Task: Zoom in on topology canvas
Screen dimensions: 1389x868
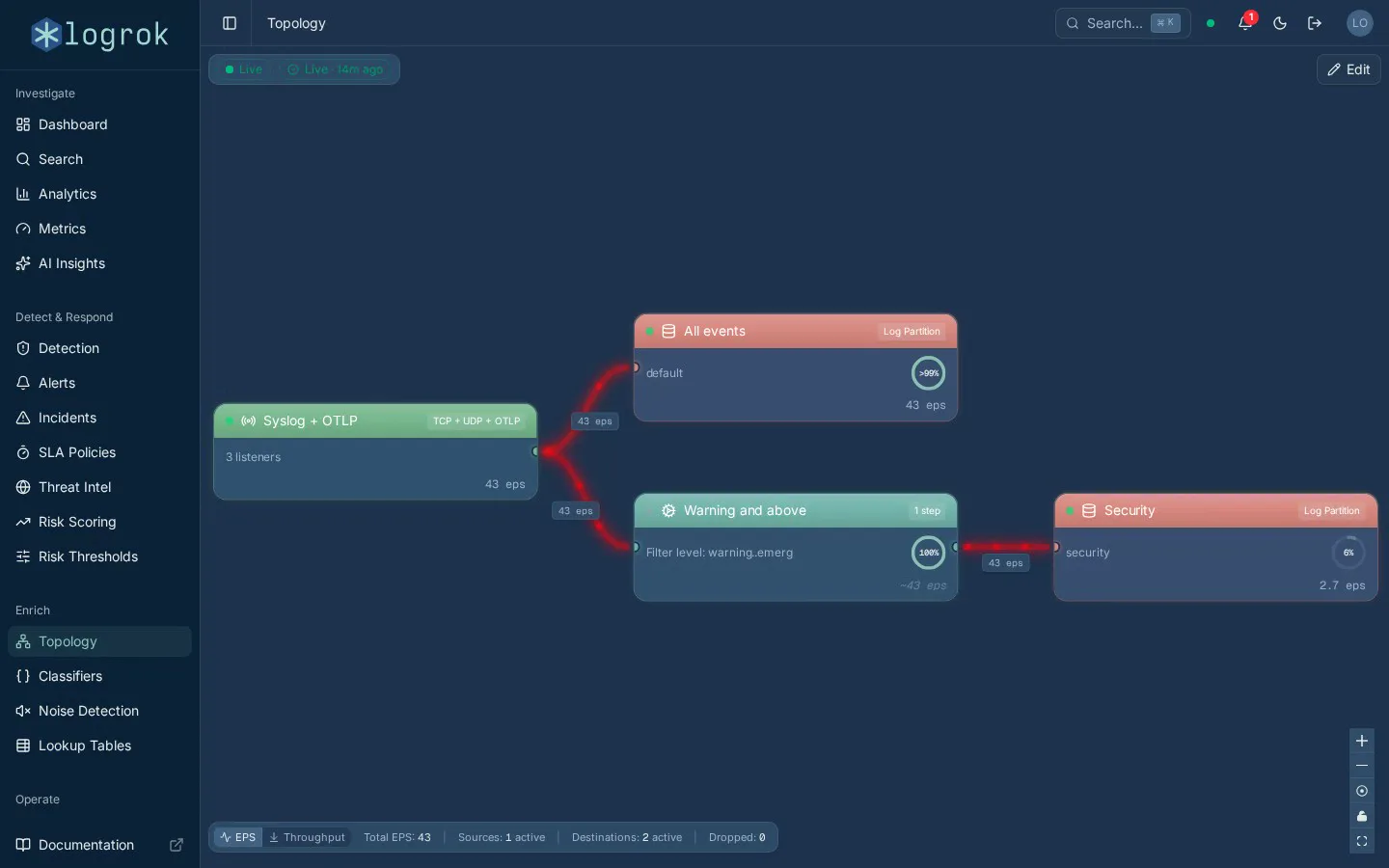Action: (1362, 741)
